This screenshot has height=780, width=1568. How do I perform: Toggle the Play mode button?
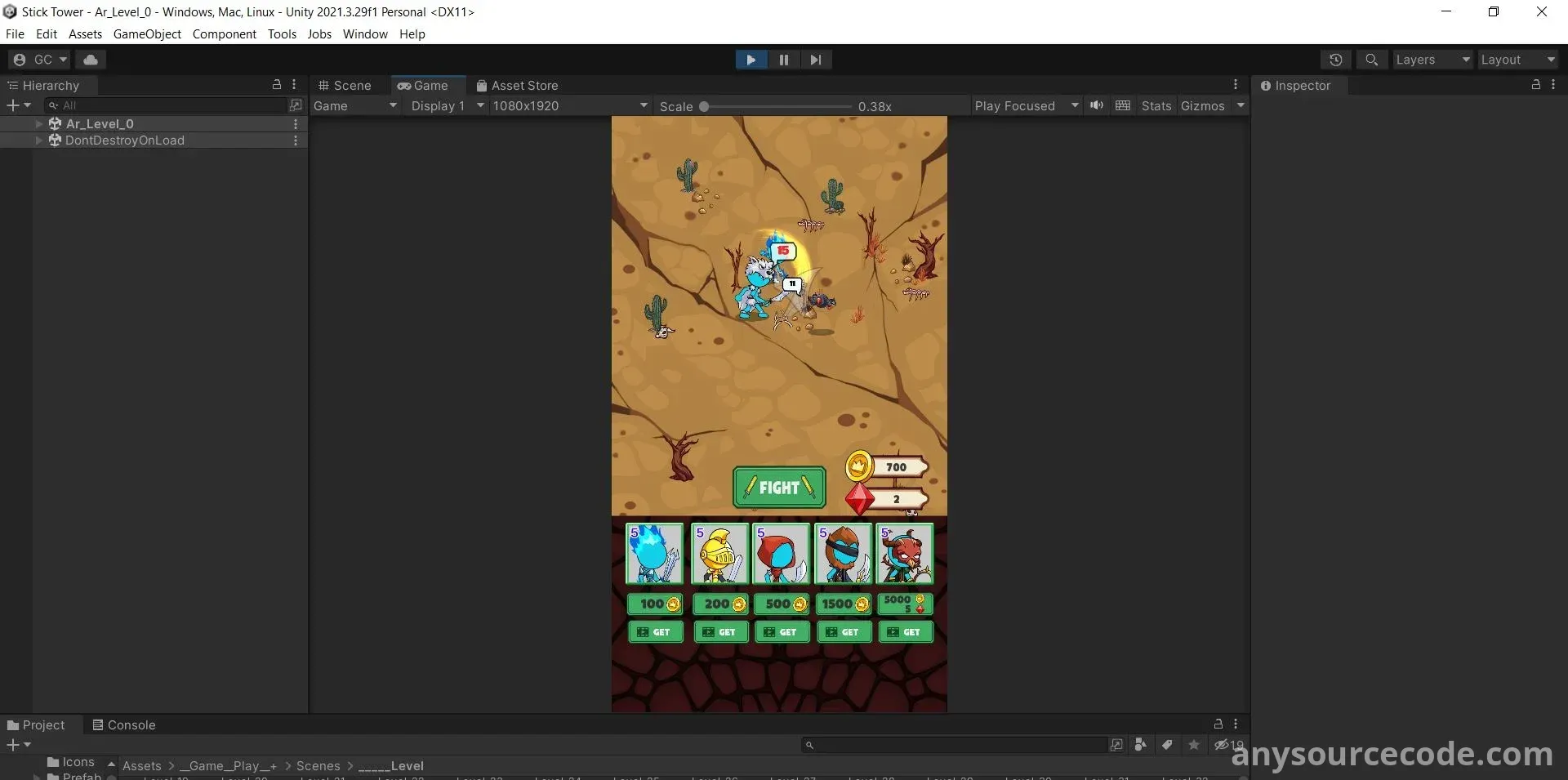(x=751, y=60)
